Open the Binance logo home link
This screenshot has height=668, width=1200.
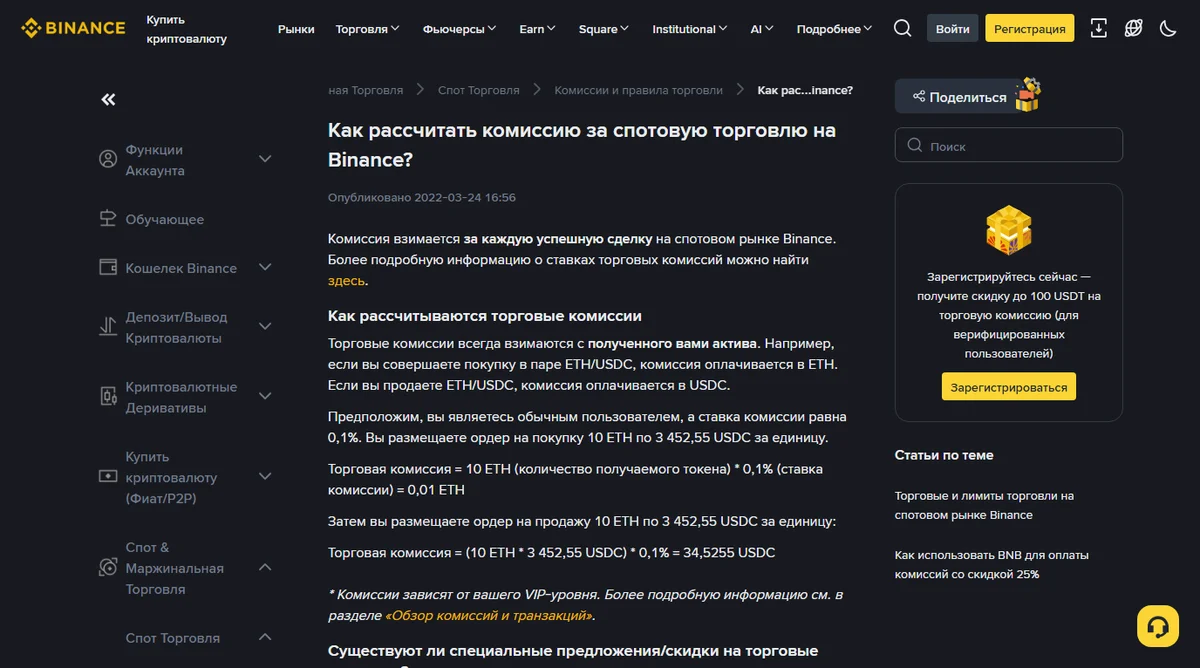(x=73, y=28)
